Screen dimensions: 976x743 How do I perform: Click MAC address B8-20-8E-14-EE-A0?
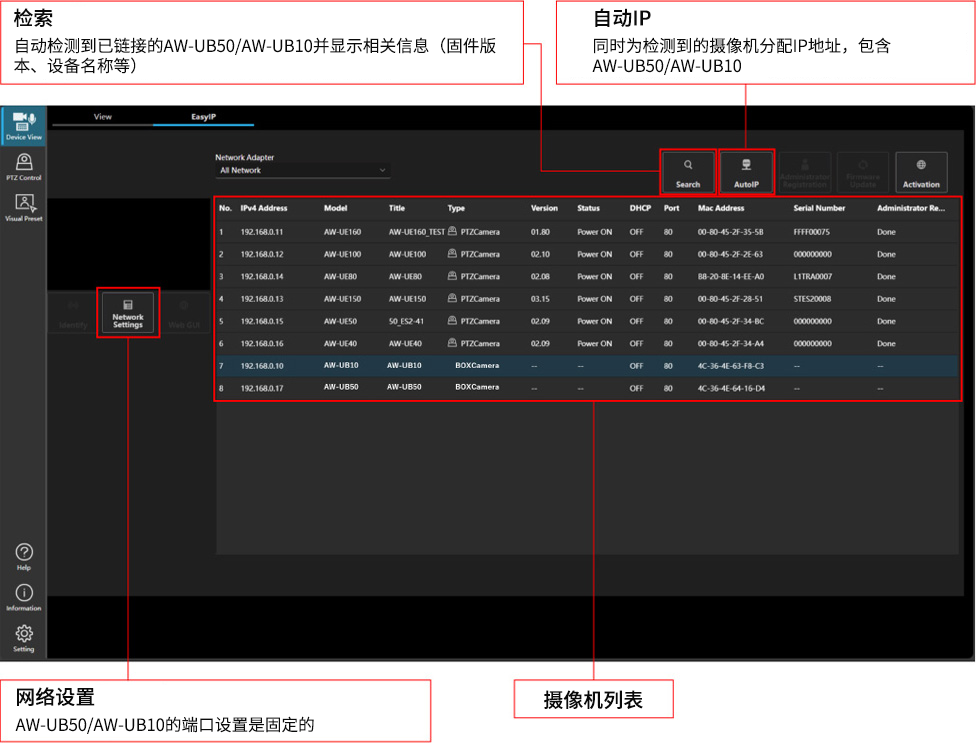[x=730, y=276]
